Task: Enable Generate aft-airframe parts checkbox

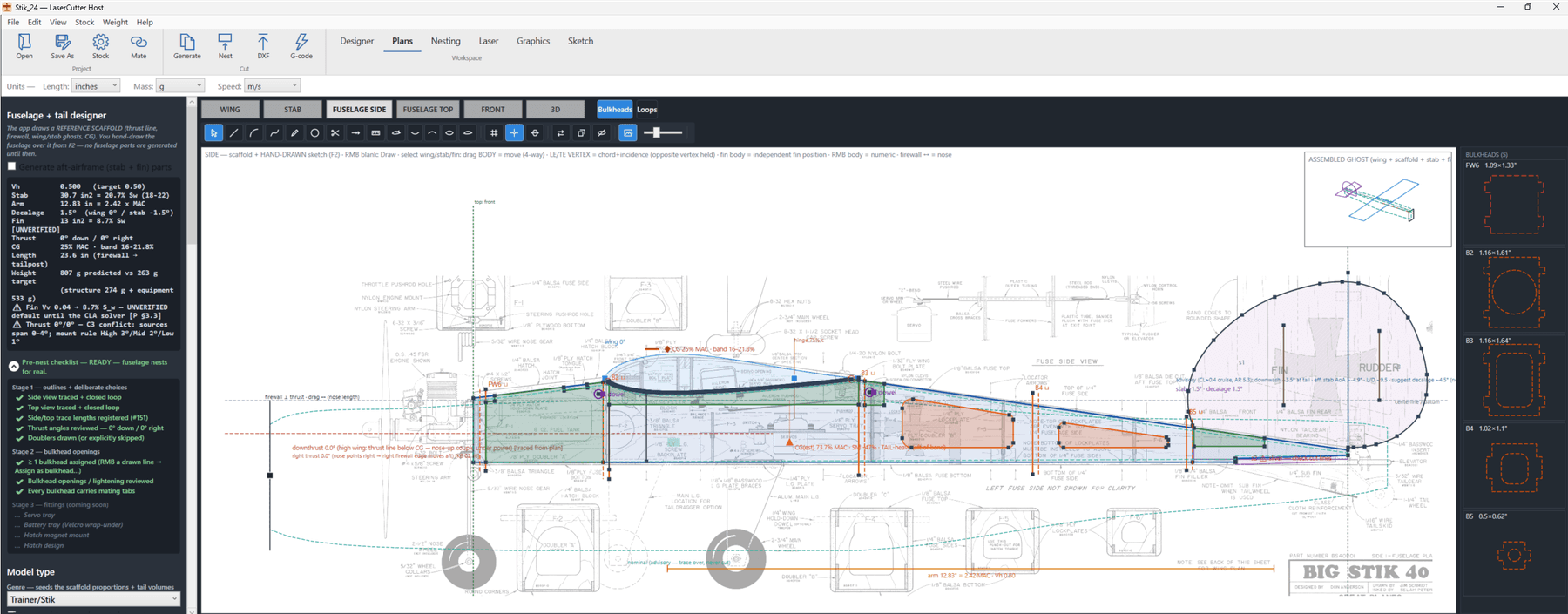Action: point(11,166)
